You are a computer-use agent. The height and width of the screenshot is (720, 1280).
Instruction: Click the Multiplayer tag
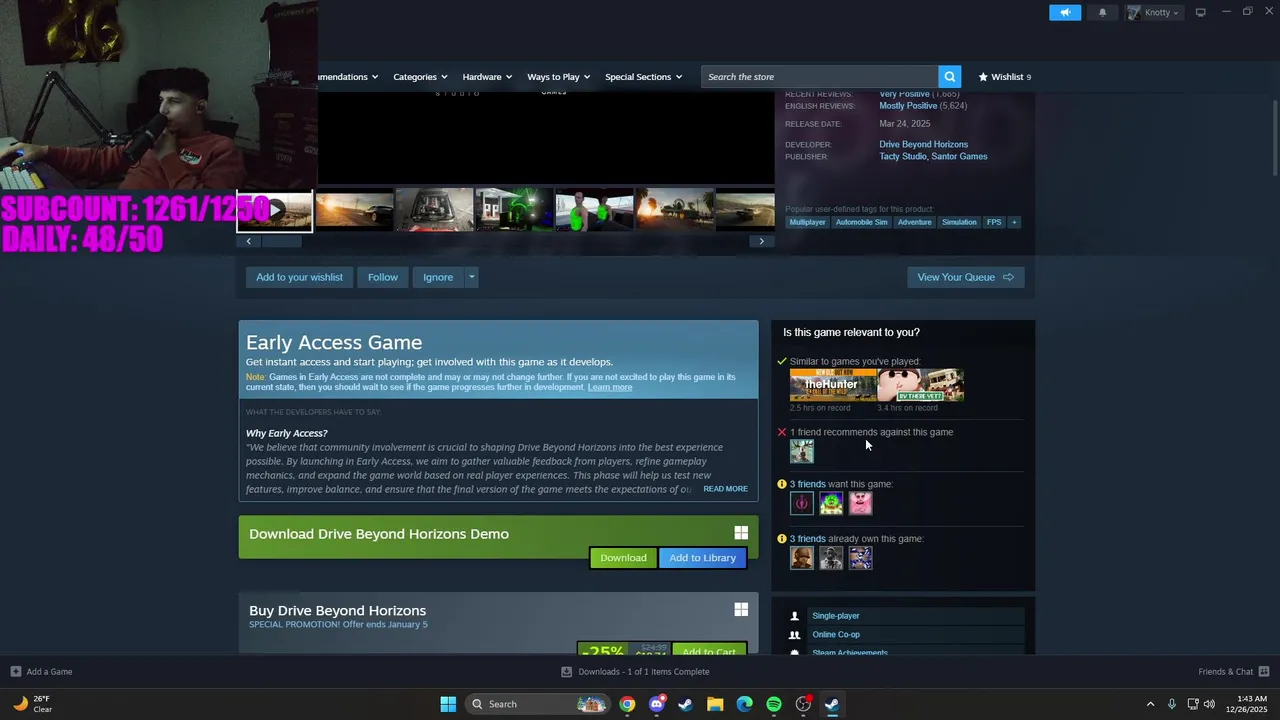pyautogui.click(x=807, y=222)
